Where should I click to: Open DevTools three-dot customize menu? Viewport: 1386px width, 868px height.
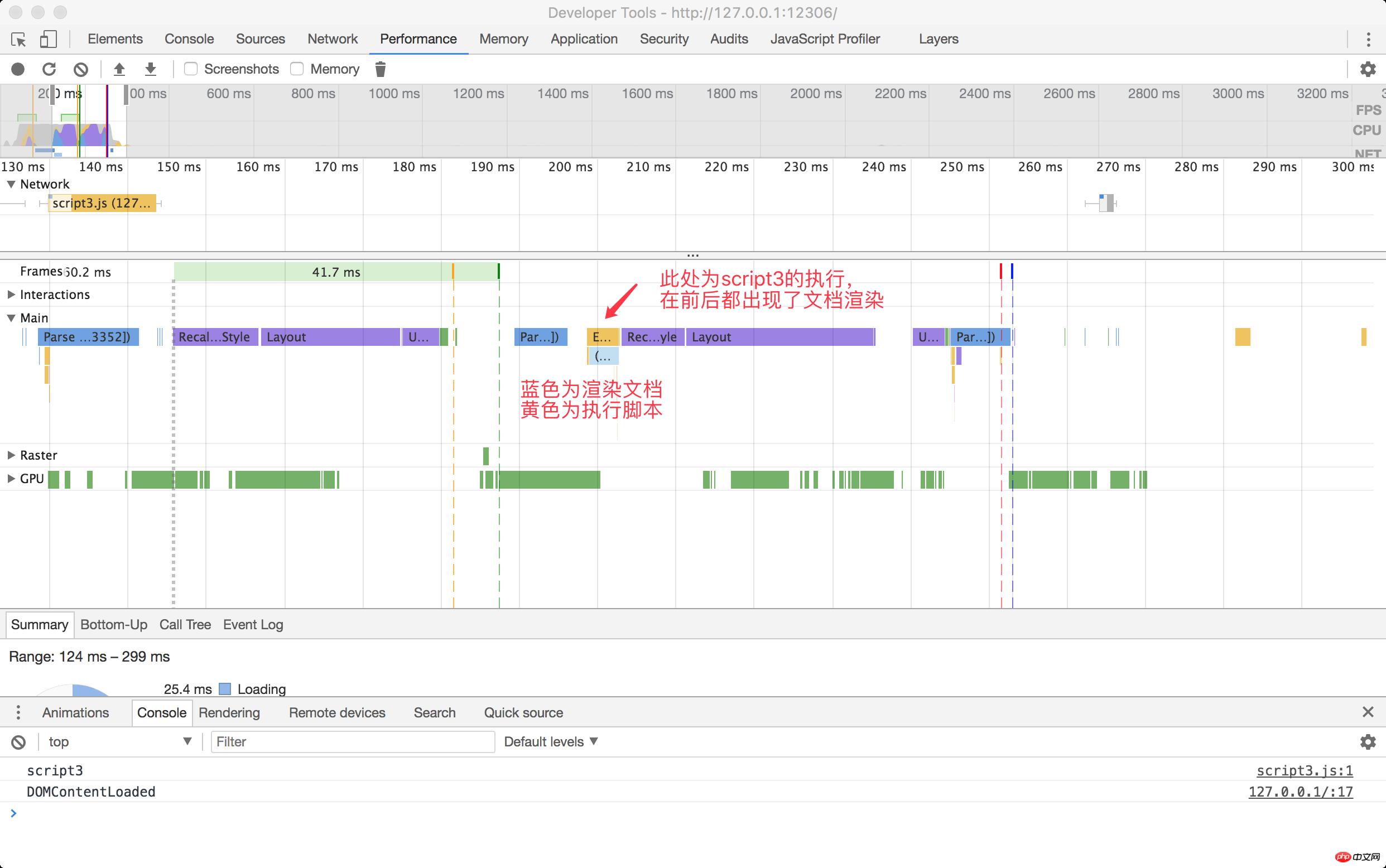(1369, 39)
